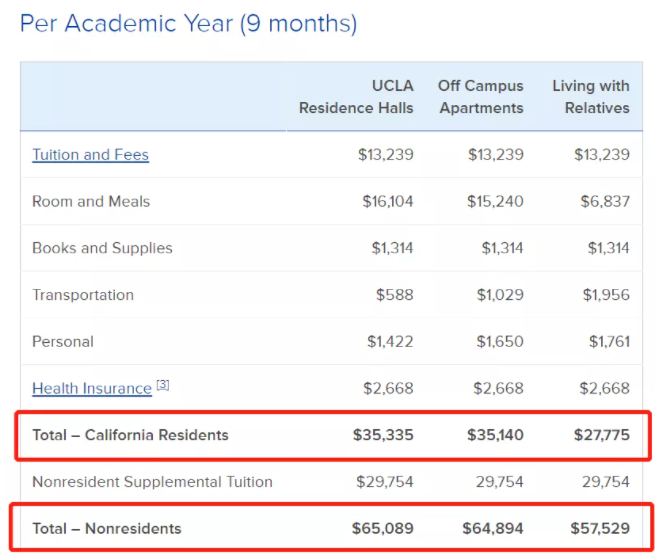Click the Per Academic Year heading

click(x=188, y=23)
